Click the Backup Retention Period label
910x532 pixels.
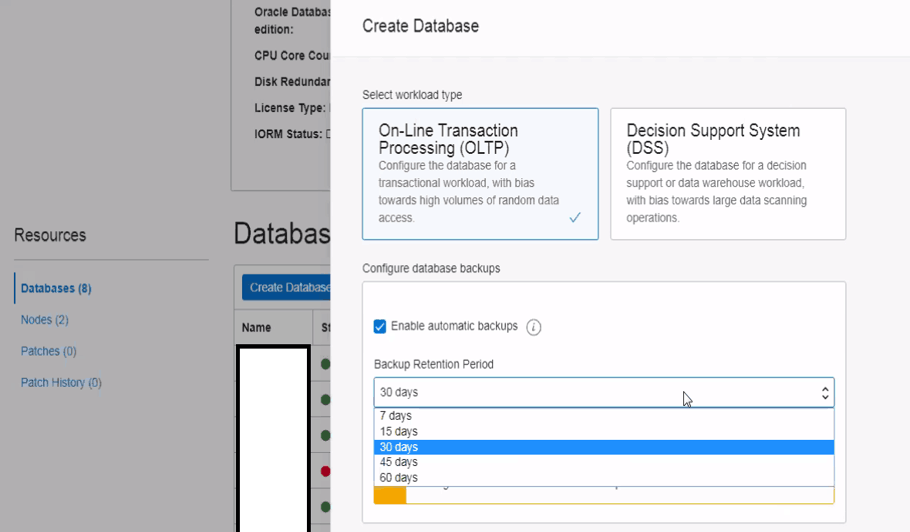click(x=434, y=364)
